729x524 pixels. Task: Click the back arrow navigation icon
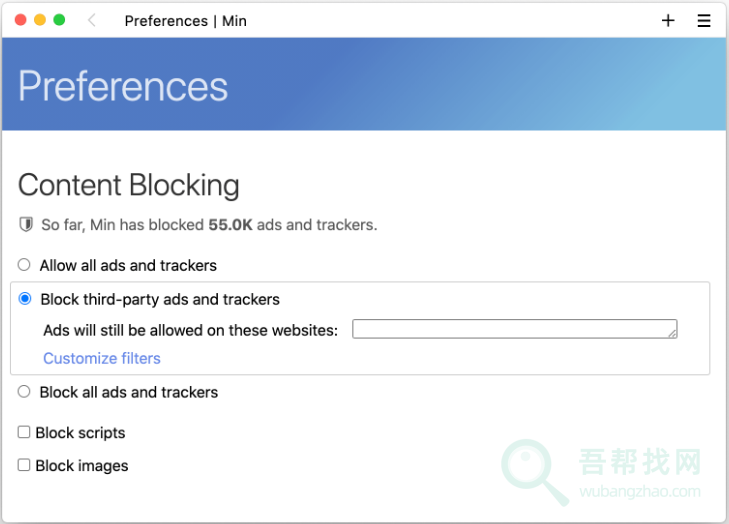tap(92, 20)
